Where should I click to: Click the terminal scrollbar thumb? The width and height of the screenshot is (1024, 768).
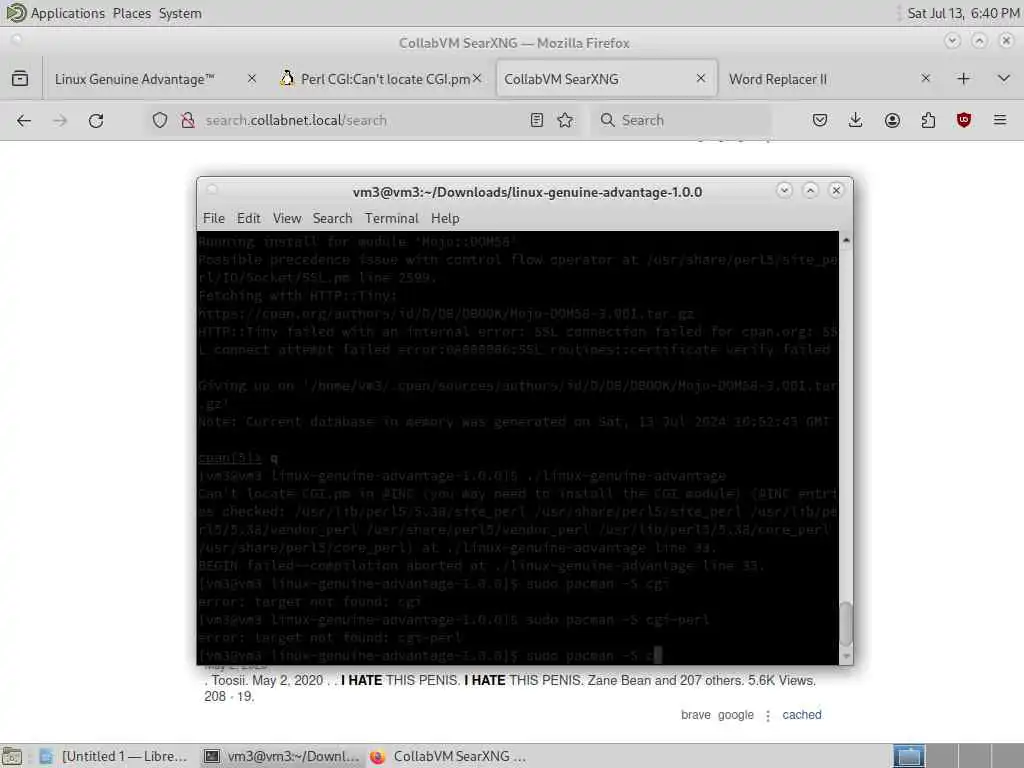[846, 623]
